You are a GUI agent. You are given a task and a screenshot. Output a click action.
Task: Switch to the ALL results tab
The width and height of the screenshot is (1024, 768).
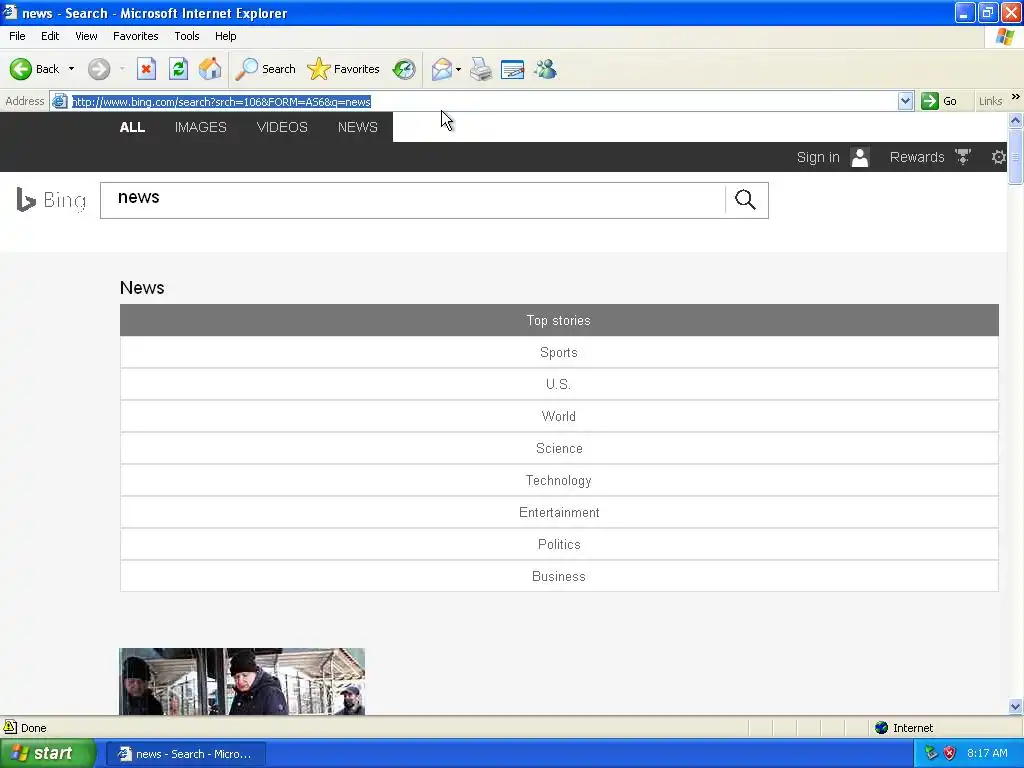click(x=132, y=127)
